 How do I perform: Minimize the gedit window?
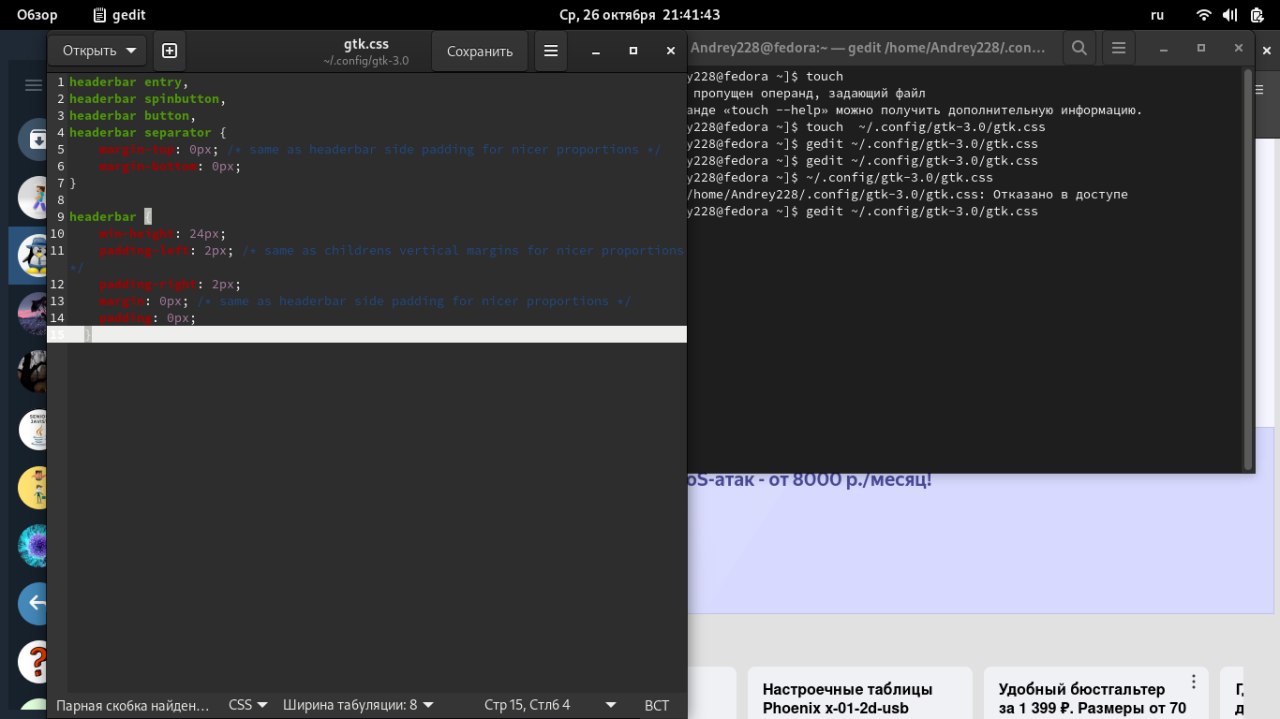coord(595,51)
